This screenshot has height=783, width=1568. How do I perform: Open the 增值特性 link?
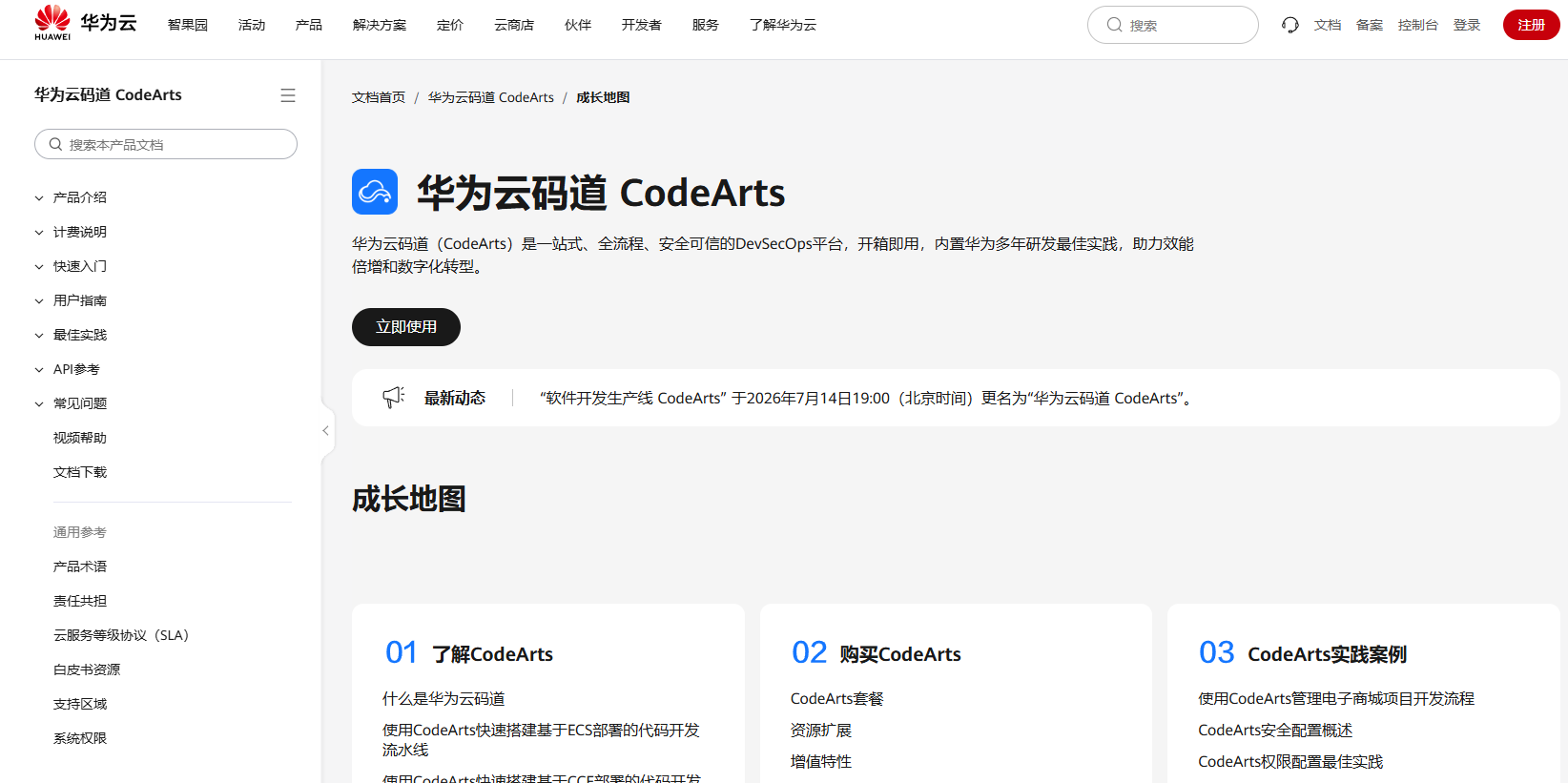(x=821, y=762)
